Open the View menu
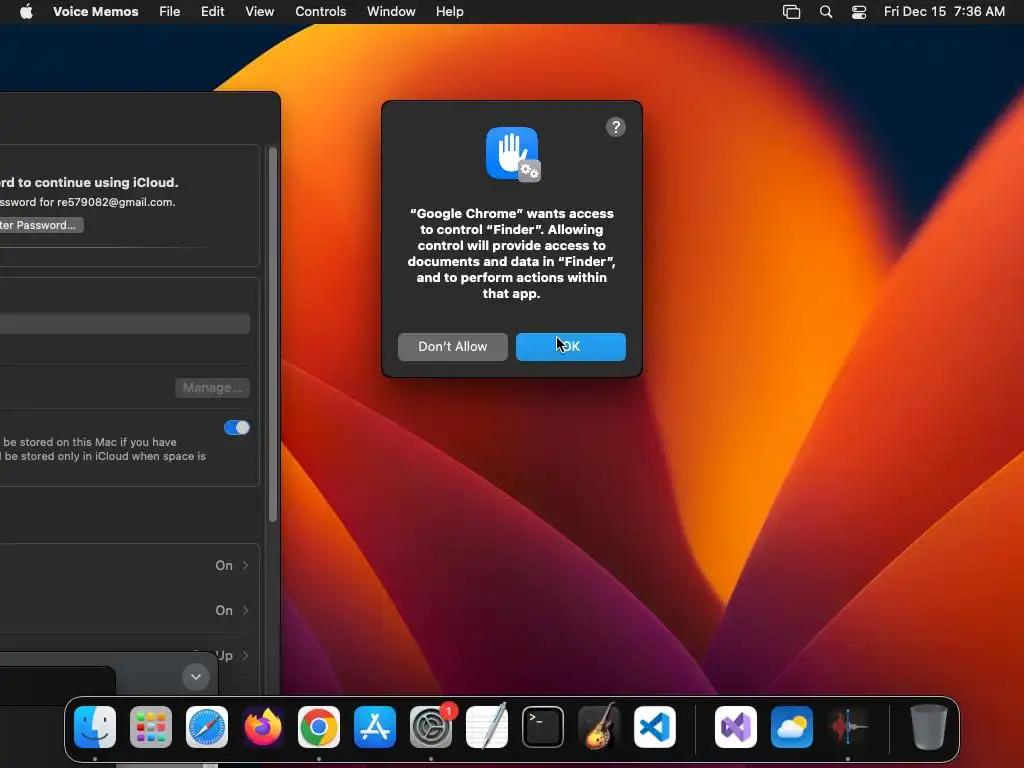The width and height of the screenshot is (1024, 768). (259, 12)
